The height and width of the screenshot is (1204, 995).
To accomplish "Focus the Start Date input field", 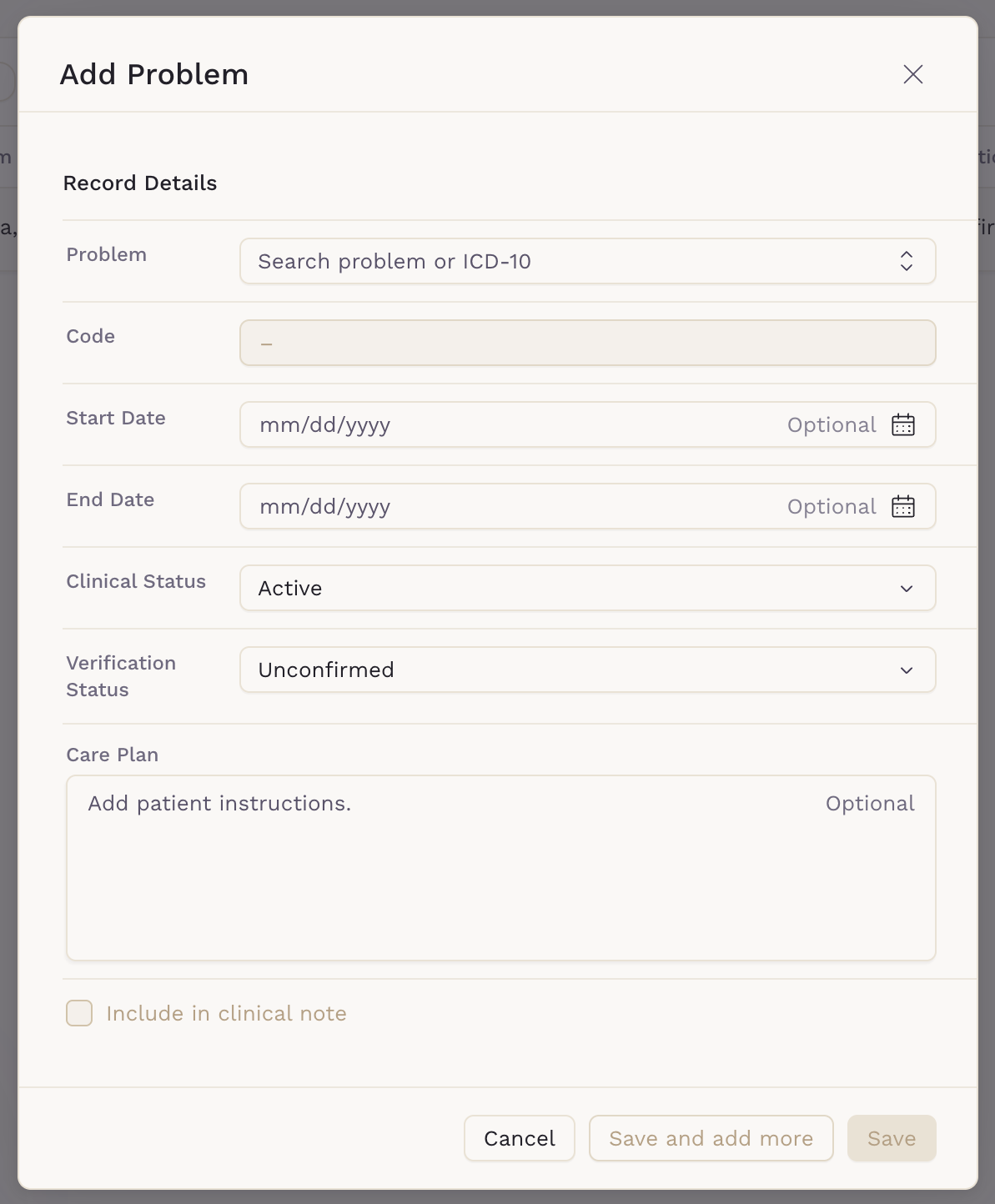I will coord(587,424).
